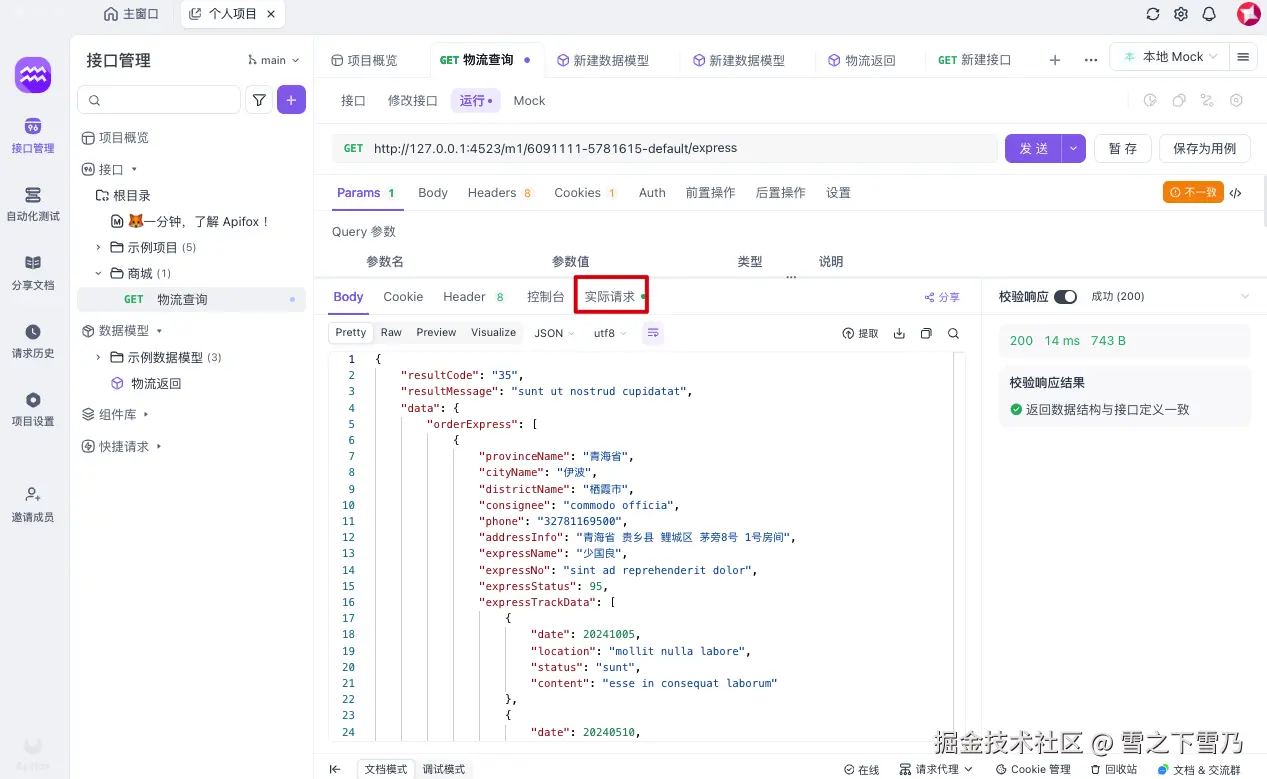Open the Headers request tab
This screenshot has height=779, width=1267.
coord(500,193)
